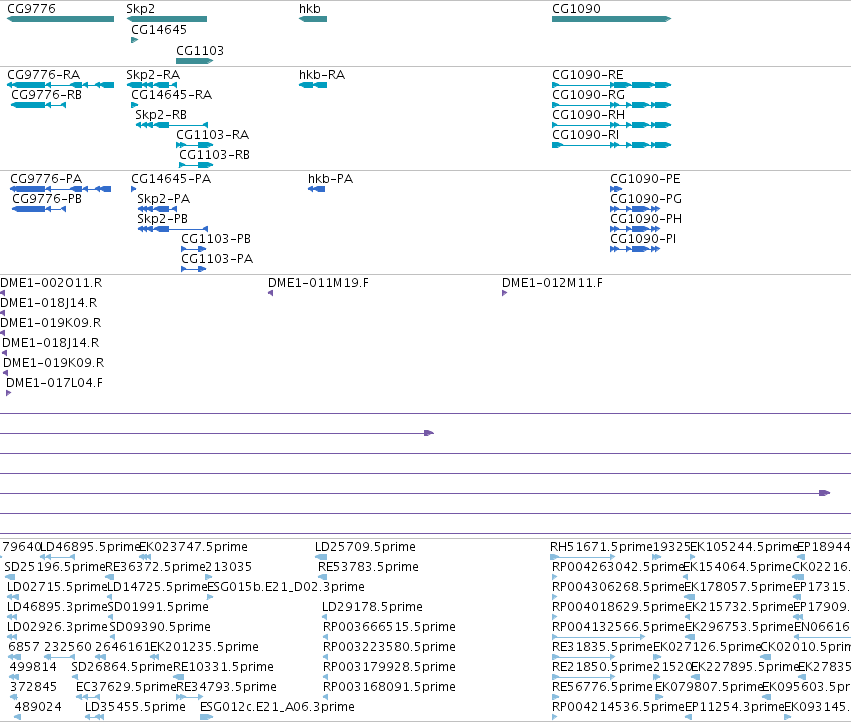Click the Skp2-RA transcript label
Viewport: 851px width, 722px height.
click(153, 75)
